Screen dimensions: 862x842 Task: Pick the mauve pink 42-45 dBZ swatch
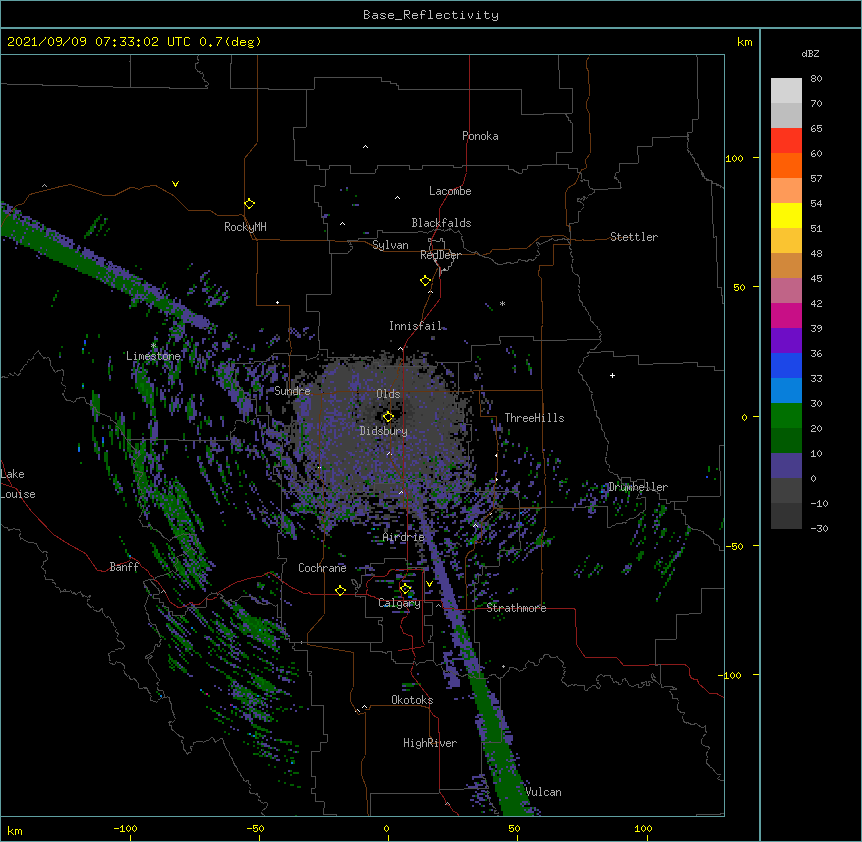pos(786,291)
